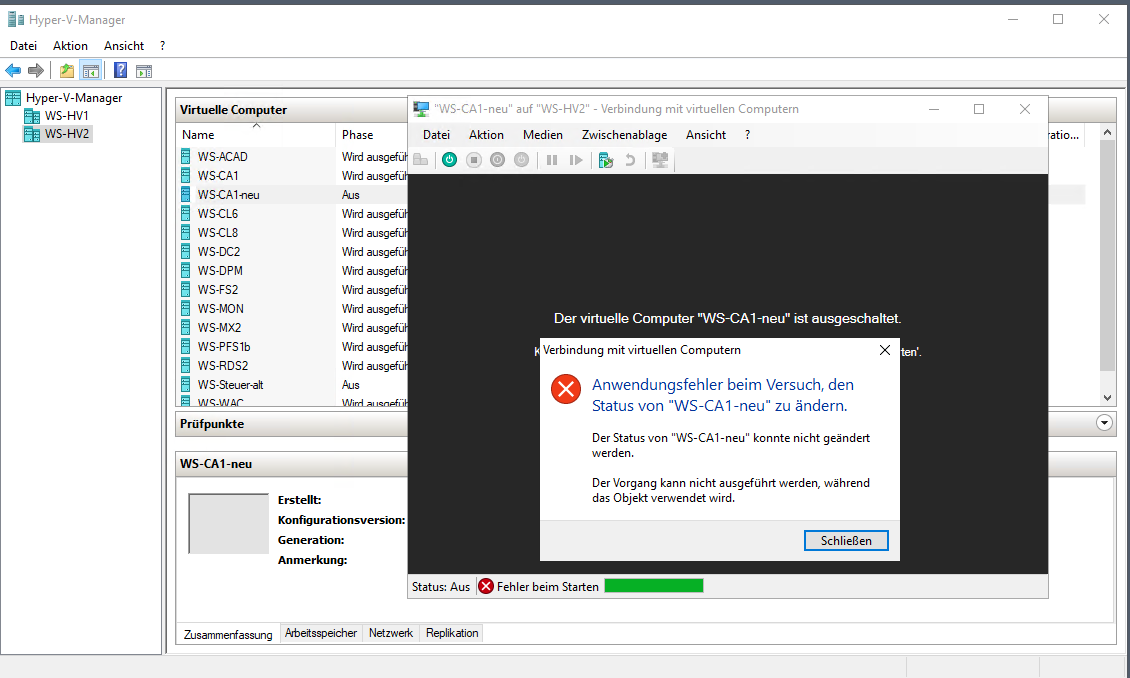Click the Name column sort arrow

256,125
